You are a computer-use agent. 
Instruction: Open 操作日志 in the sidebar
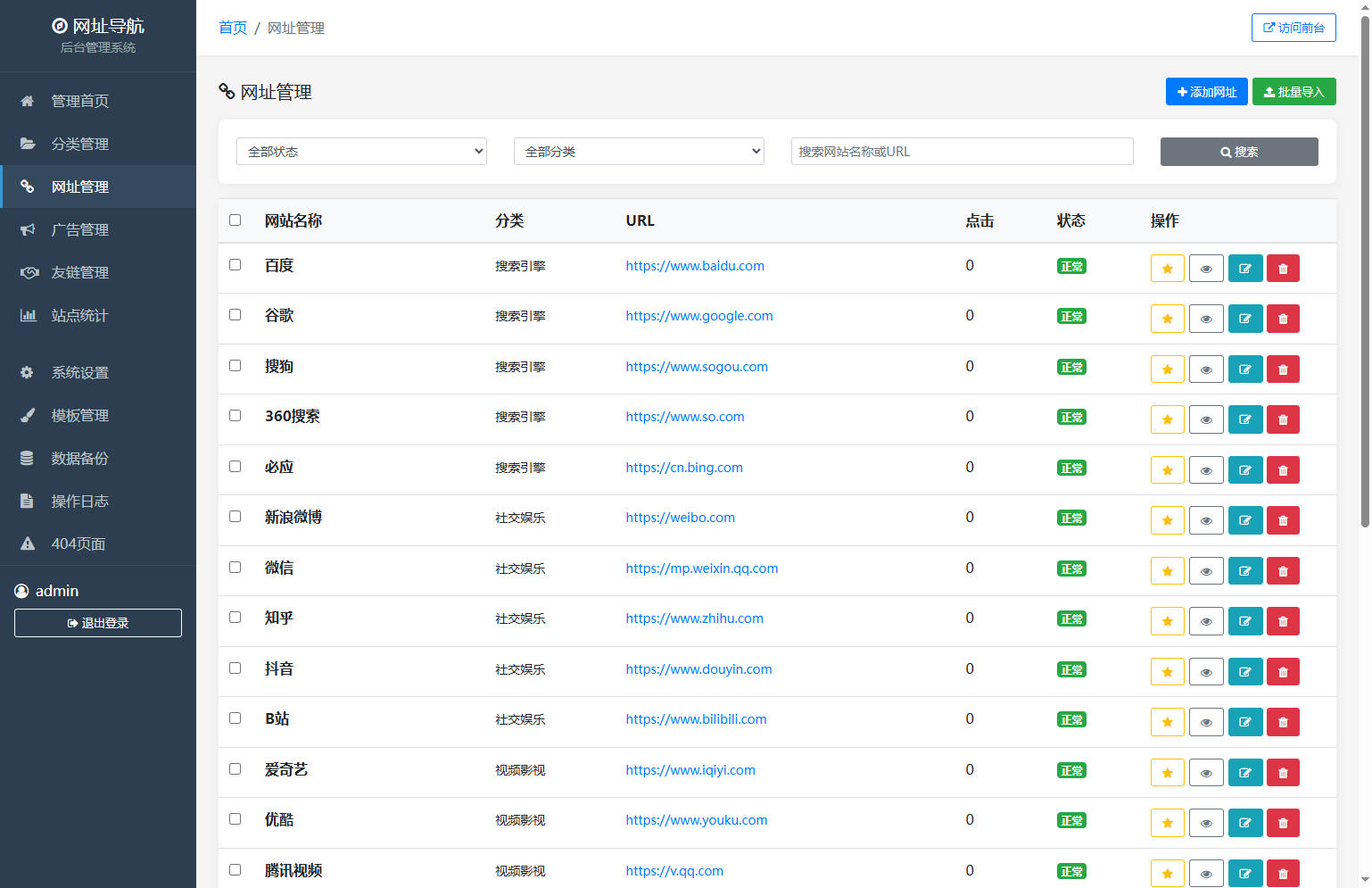pyautogui.click(x=98, y=501)
